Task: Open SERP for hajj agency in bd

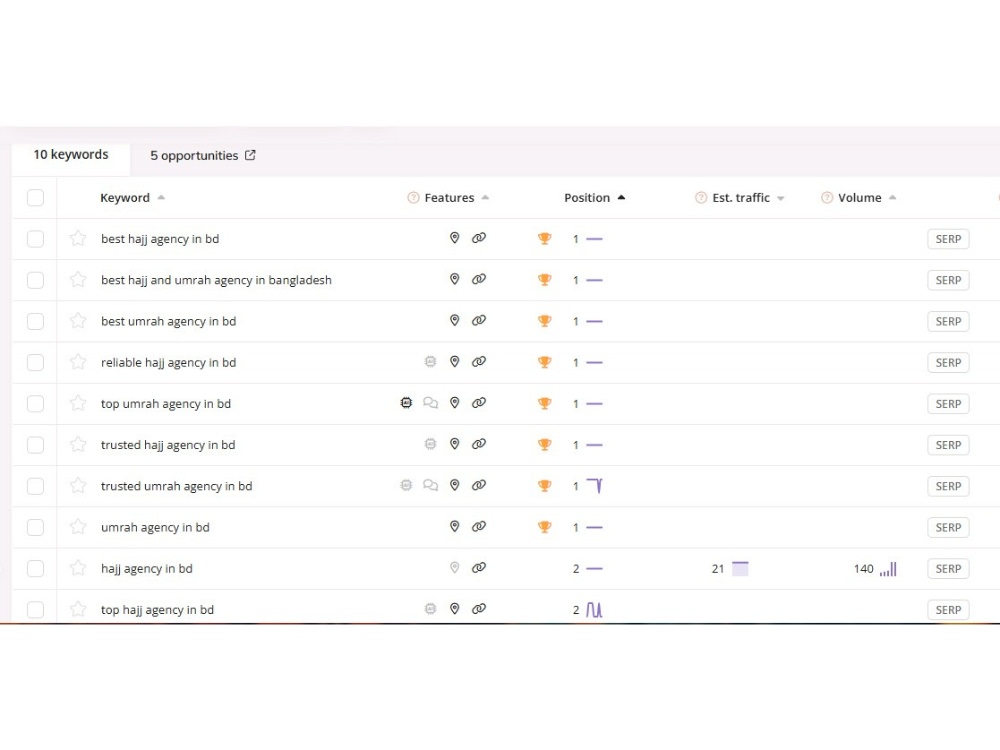Action: click(948, 569)
